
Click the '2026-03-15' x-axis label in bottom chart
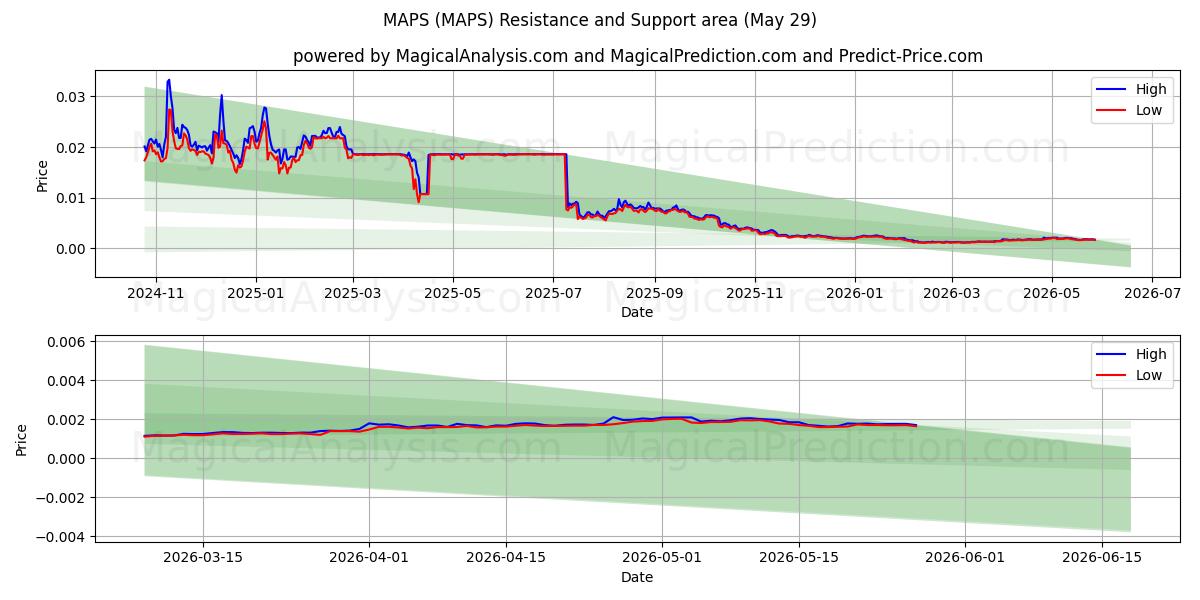203,559
